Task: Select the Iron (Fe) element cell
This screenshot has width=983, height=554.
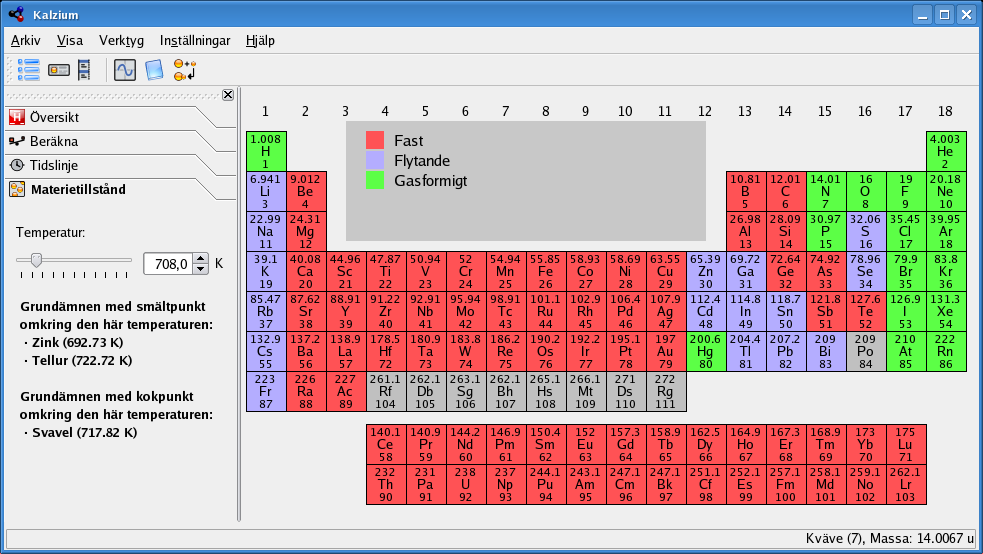Action: pos(545,271)
